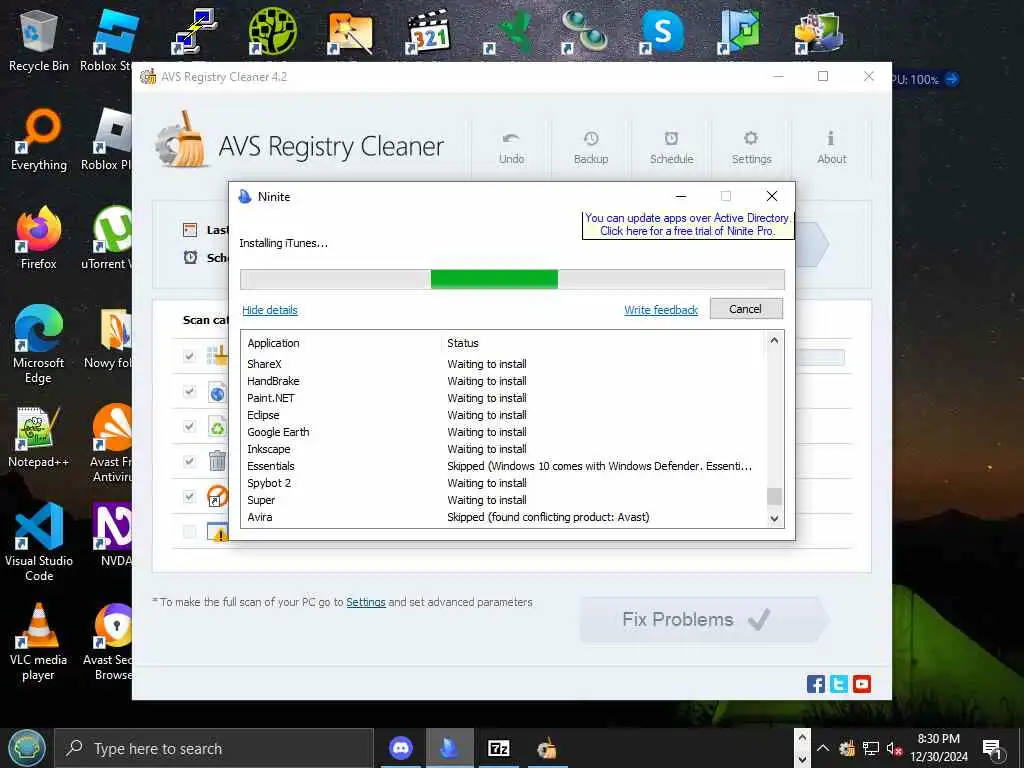Viewport: 1024px width, 768px height.
Task: Select Essentials row in Ninite list
Action: (503, 466)
